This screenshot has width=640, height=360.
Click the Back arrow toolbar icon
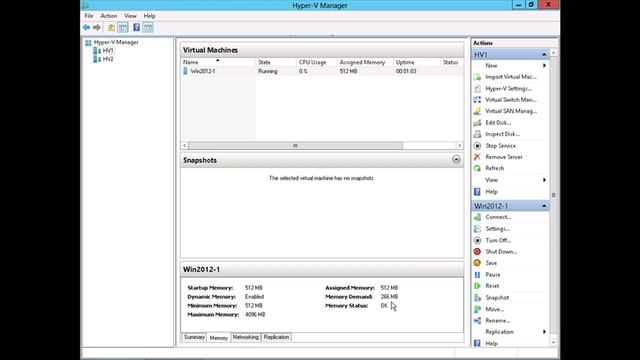[x=86, y=27]
